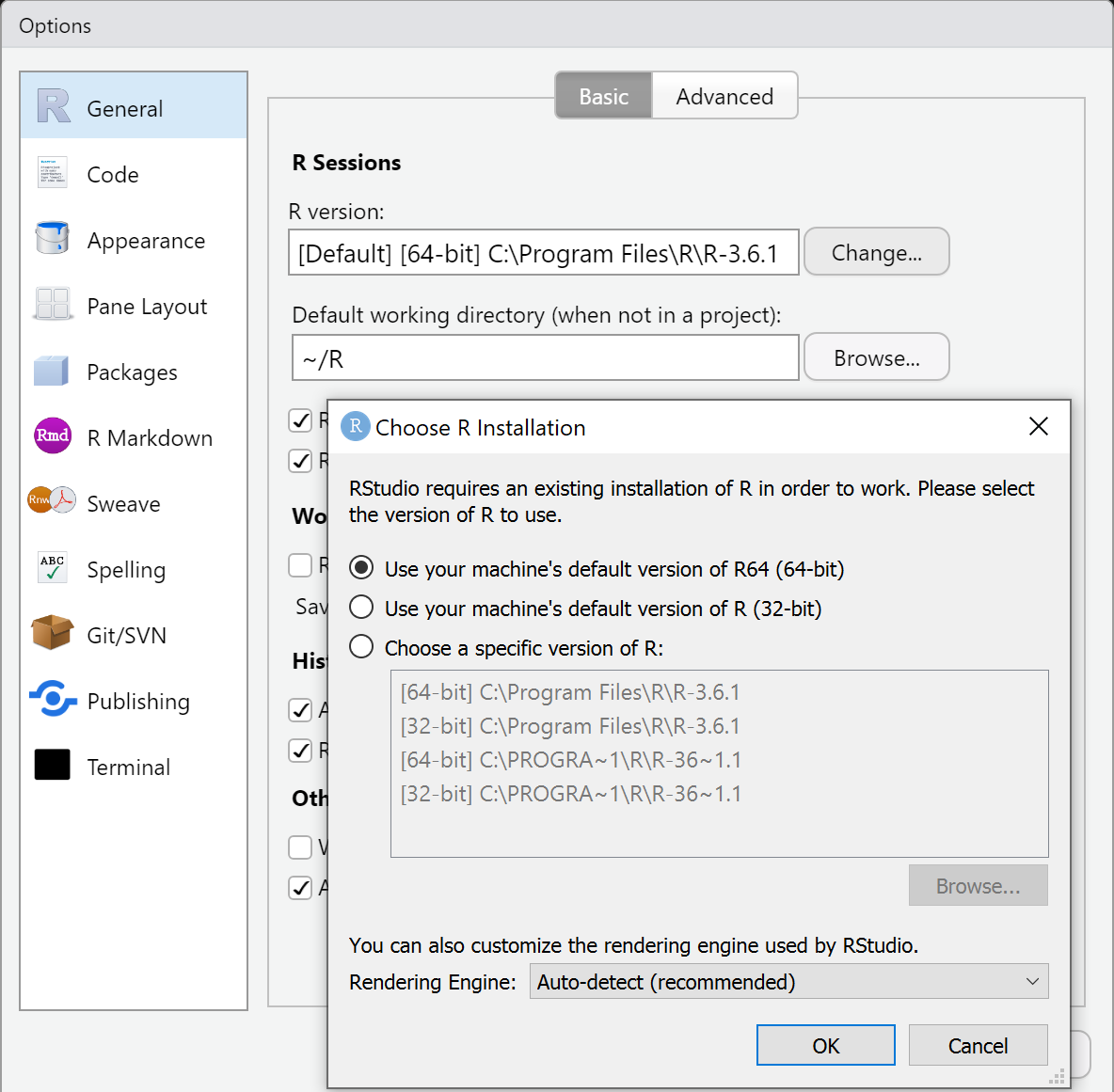
Task: Choose machine's default R64 (64-bit) option
Action: coord(361,567)
